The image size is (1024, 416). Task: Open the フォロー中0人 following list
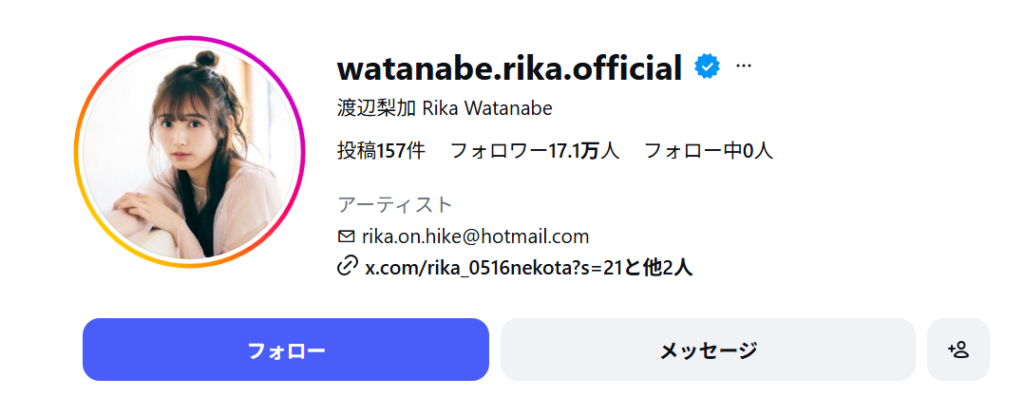click(708, 151)
